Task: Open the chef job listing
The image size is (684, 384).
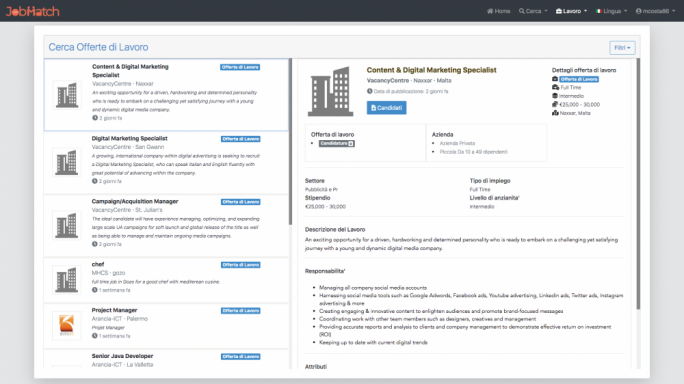Action: (166, 280)
